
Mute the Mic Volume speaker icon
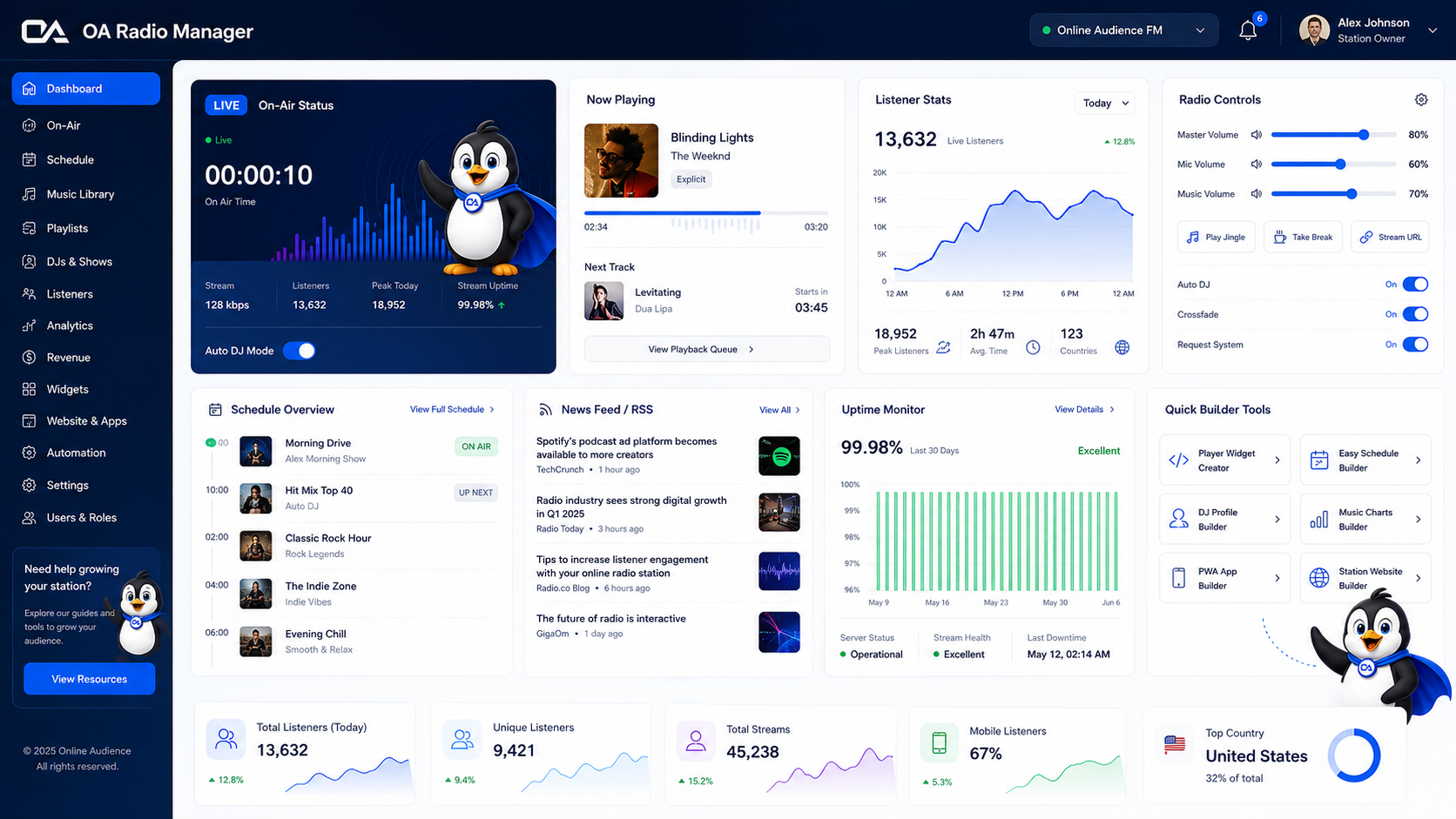coord(1257,164)
